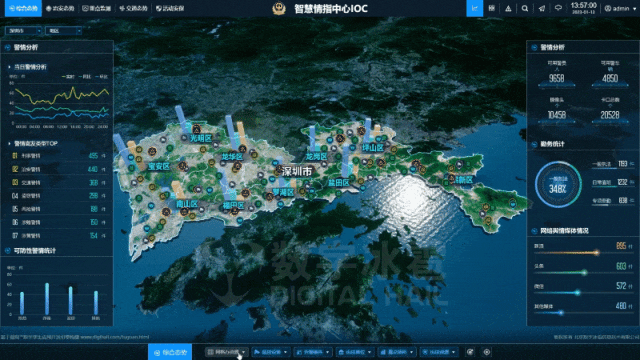
Task: Switch to the 交通态势 navigation tab
Action: tap(133, 8)
